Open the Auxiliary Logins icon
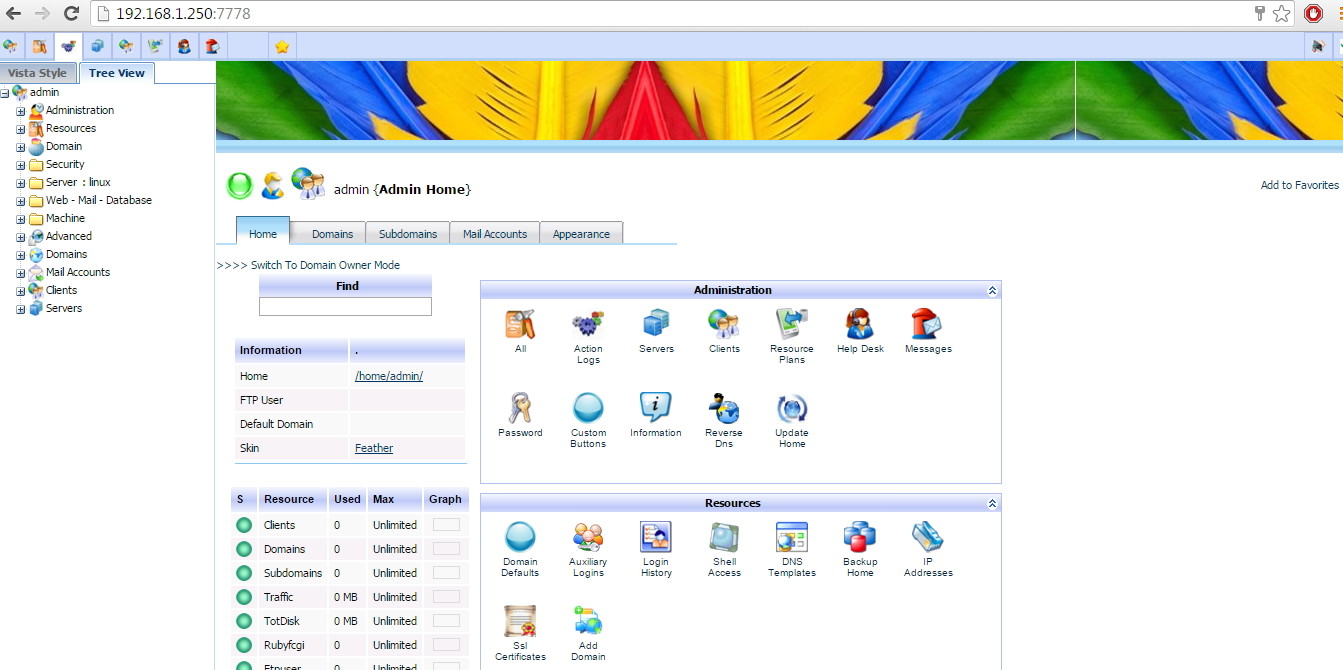The image size is (1343, 670). (588, 537)
